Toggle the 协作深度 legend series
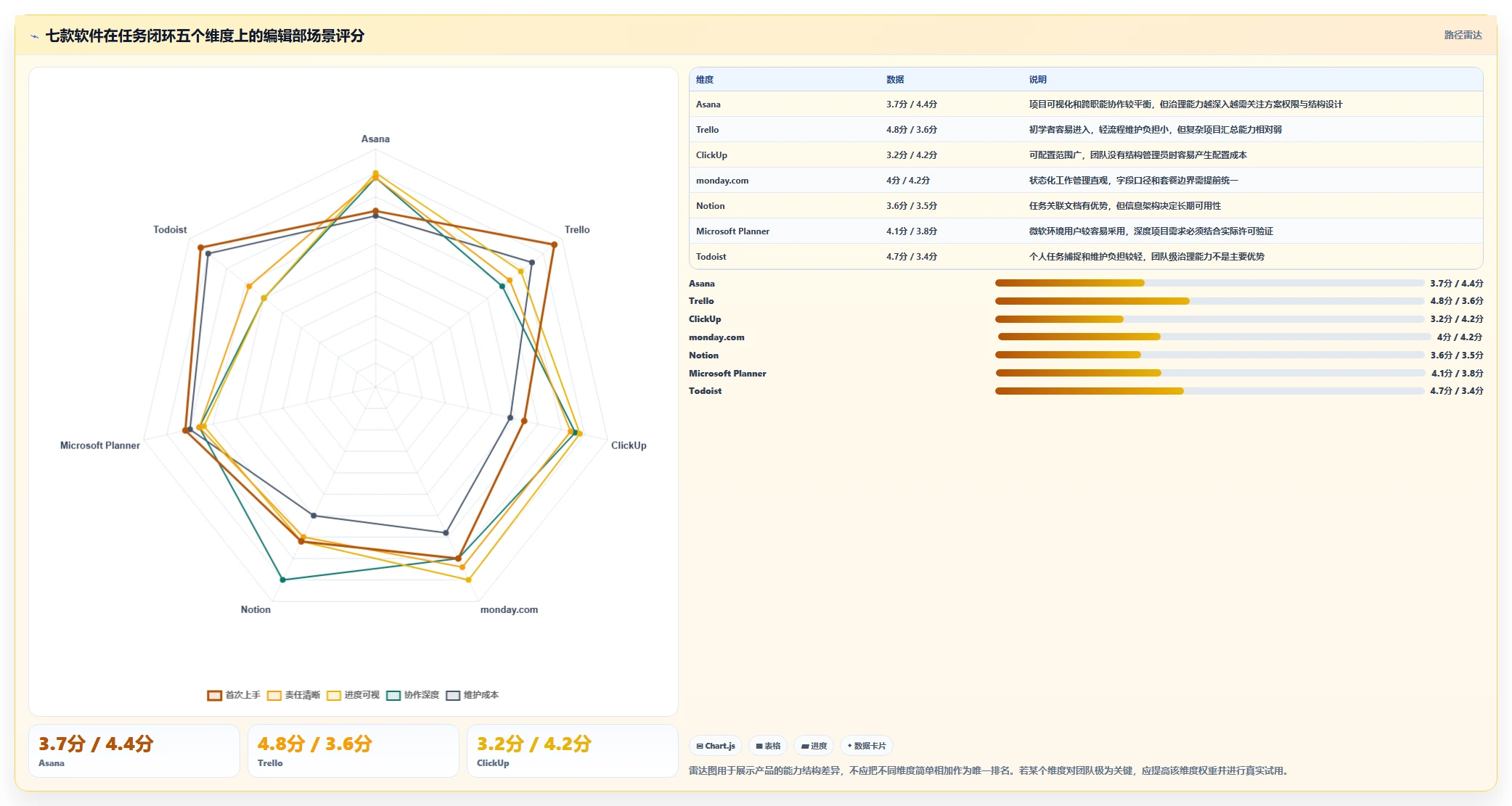The height and width of the screenshot is (806, 1512). [x=412, y=695]
